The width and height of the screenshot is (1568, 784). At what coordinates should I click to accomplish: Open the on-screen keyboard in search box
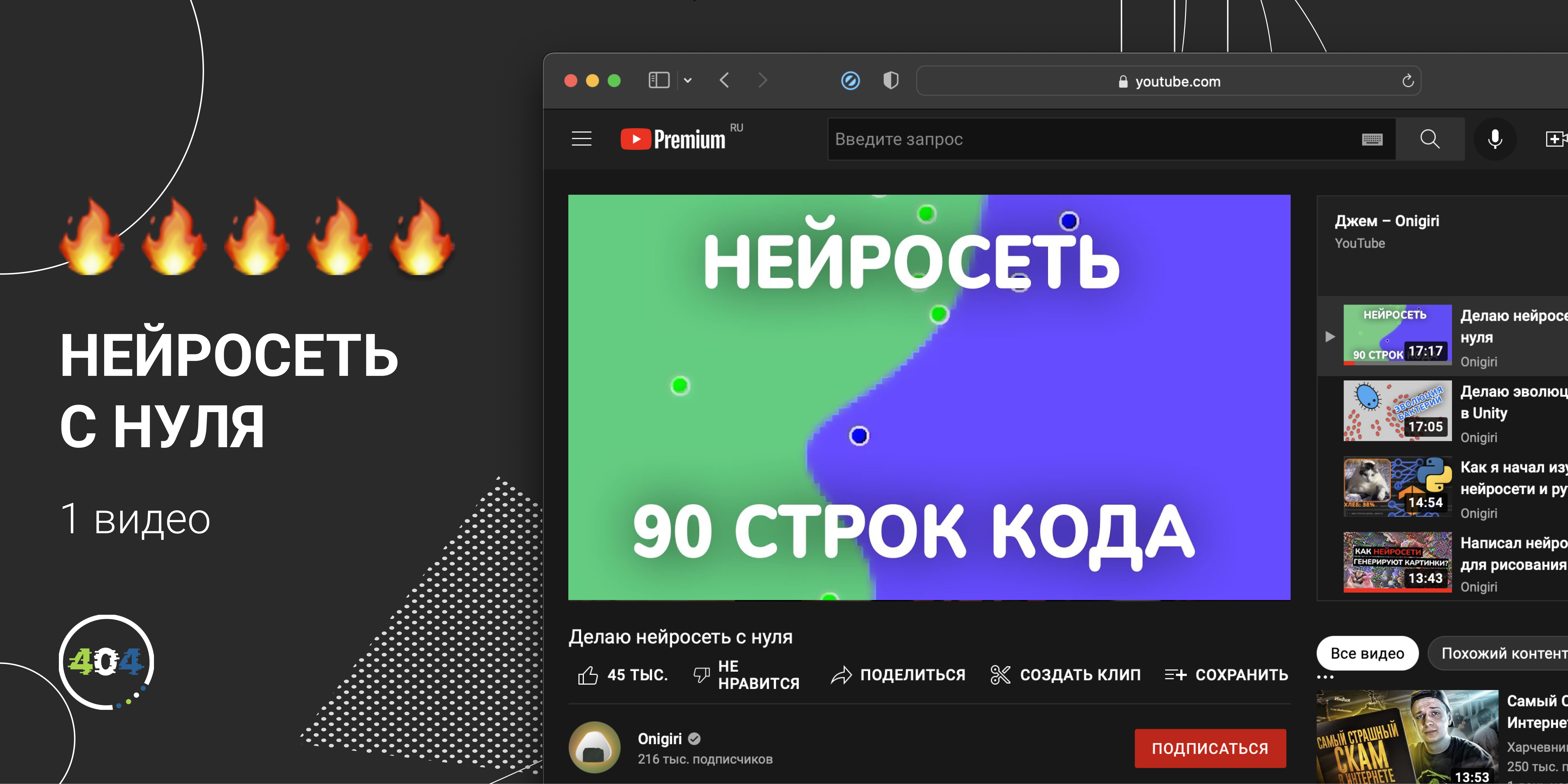click(1372, 139)
